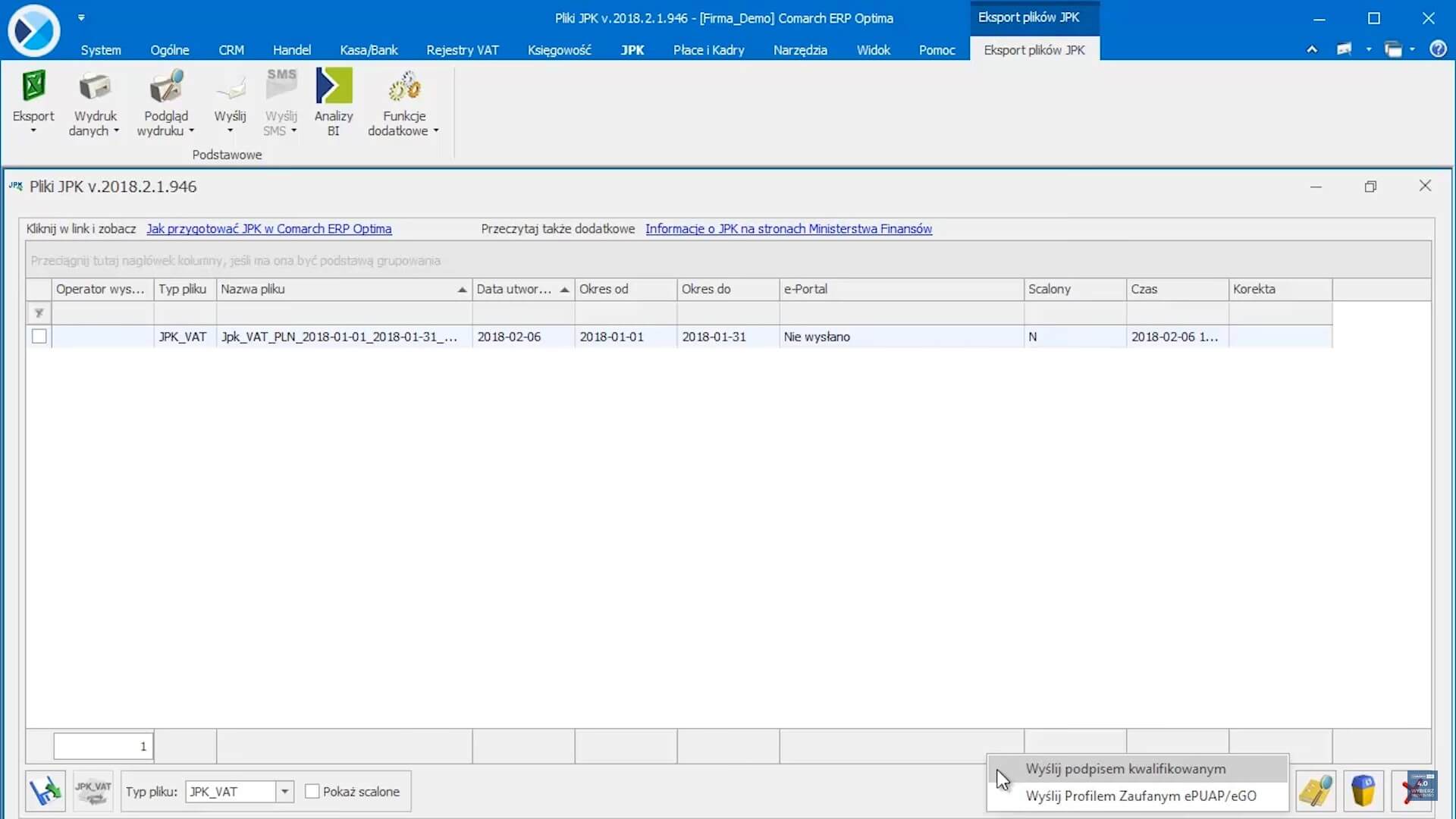Toggle the Pokaż scalone checkbox
This screenshot has height=819, width=1456.
(x=312, y=791)
